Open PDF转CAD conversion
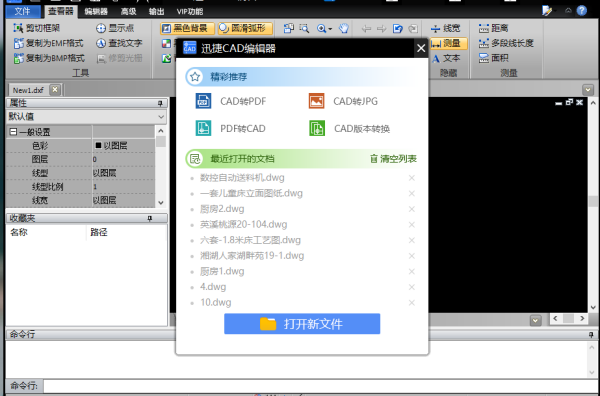600x396 pixels. tap(230, 129)
